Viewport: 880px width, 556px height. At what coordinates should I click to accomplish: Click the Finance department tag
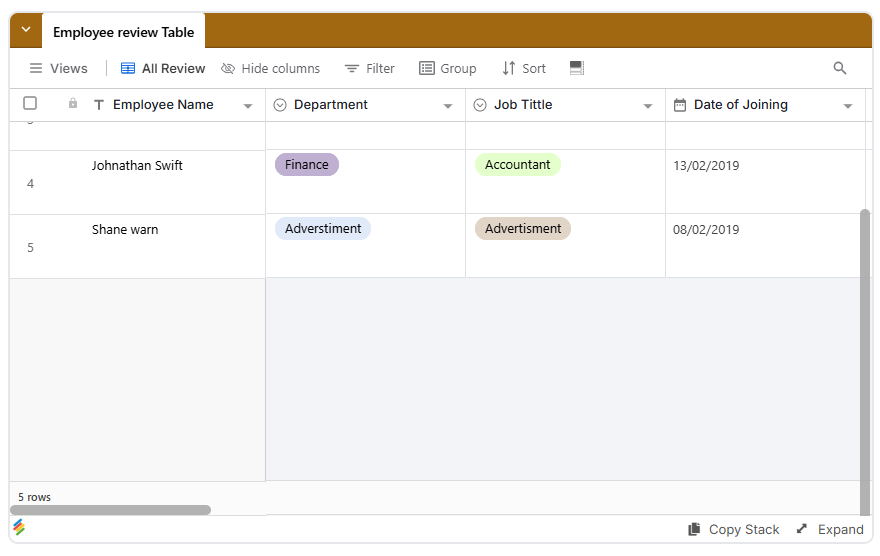306,164
